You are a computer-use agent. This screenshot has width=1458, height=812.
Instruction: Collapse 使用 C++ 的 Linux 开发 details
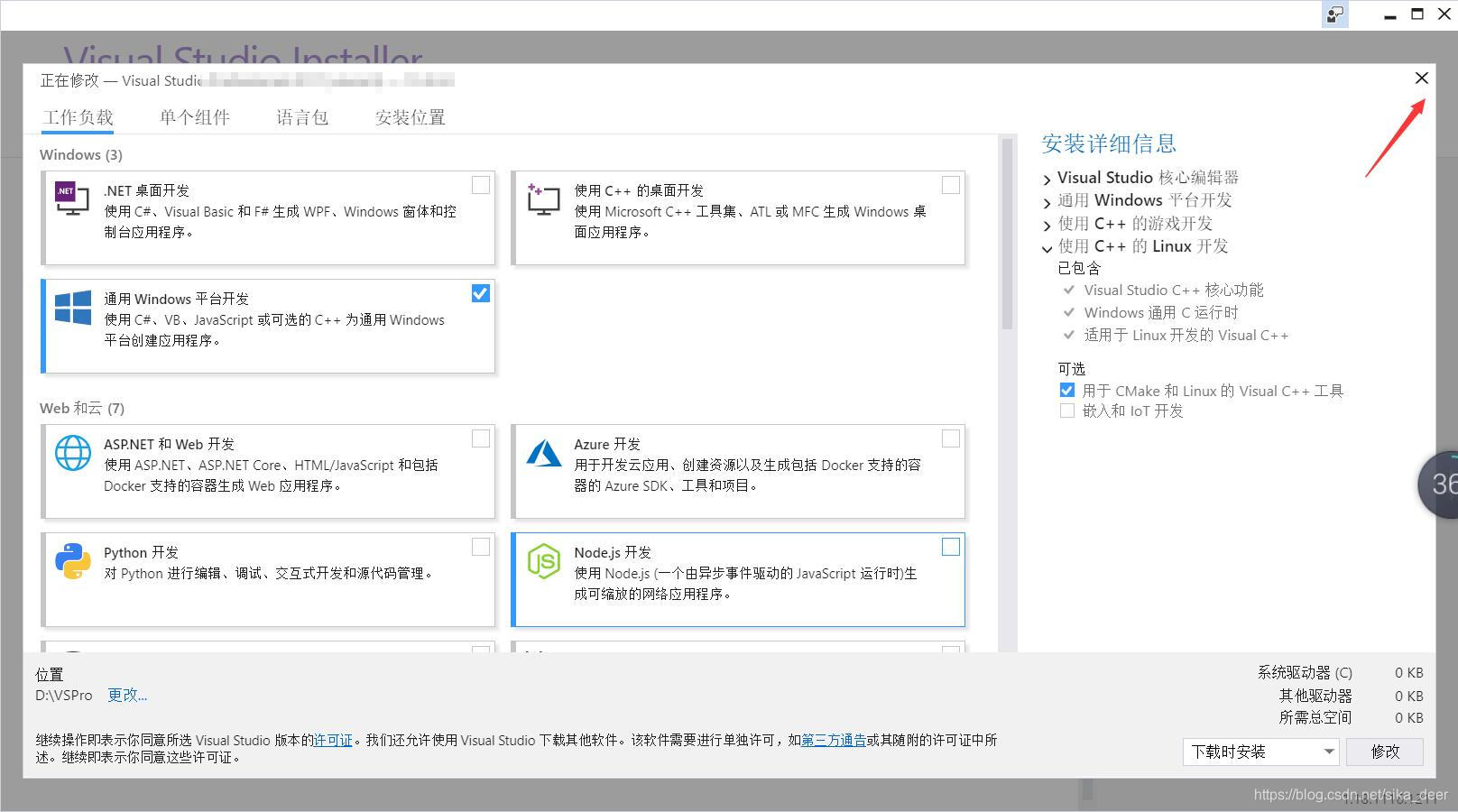(1047, 248)
